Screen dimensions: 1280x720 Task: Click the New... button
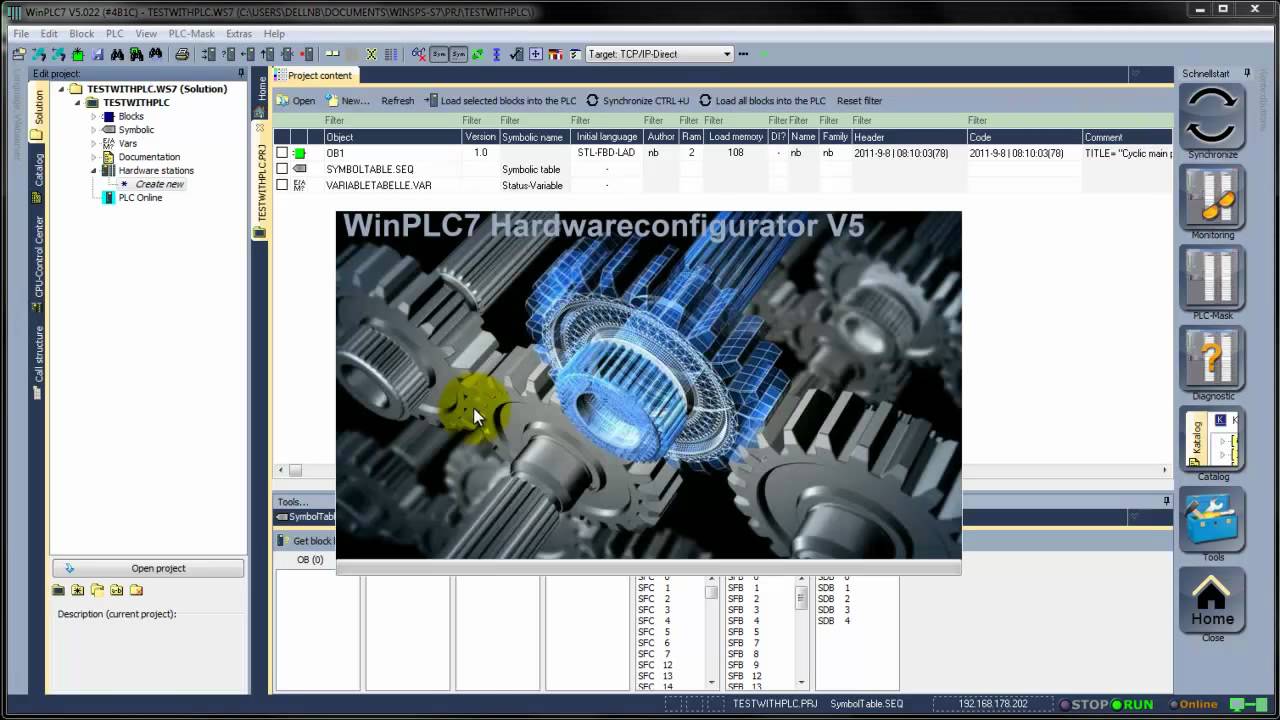348,100
